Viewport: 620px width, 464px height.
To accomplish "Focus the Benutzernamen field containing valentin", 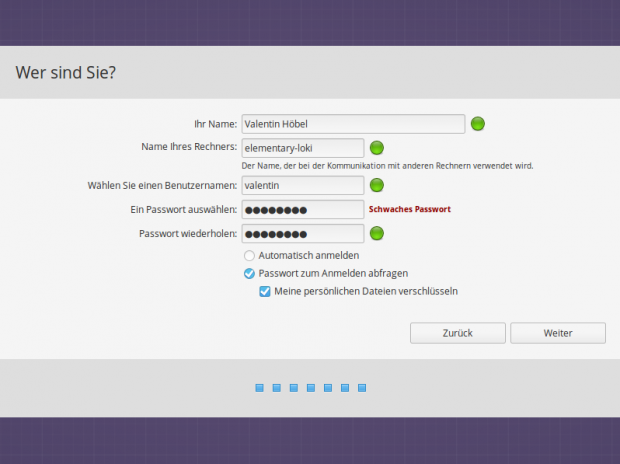I will 302,185.
